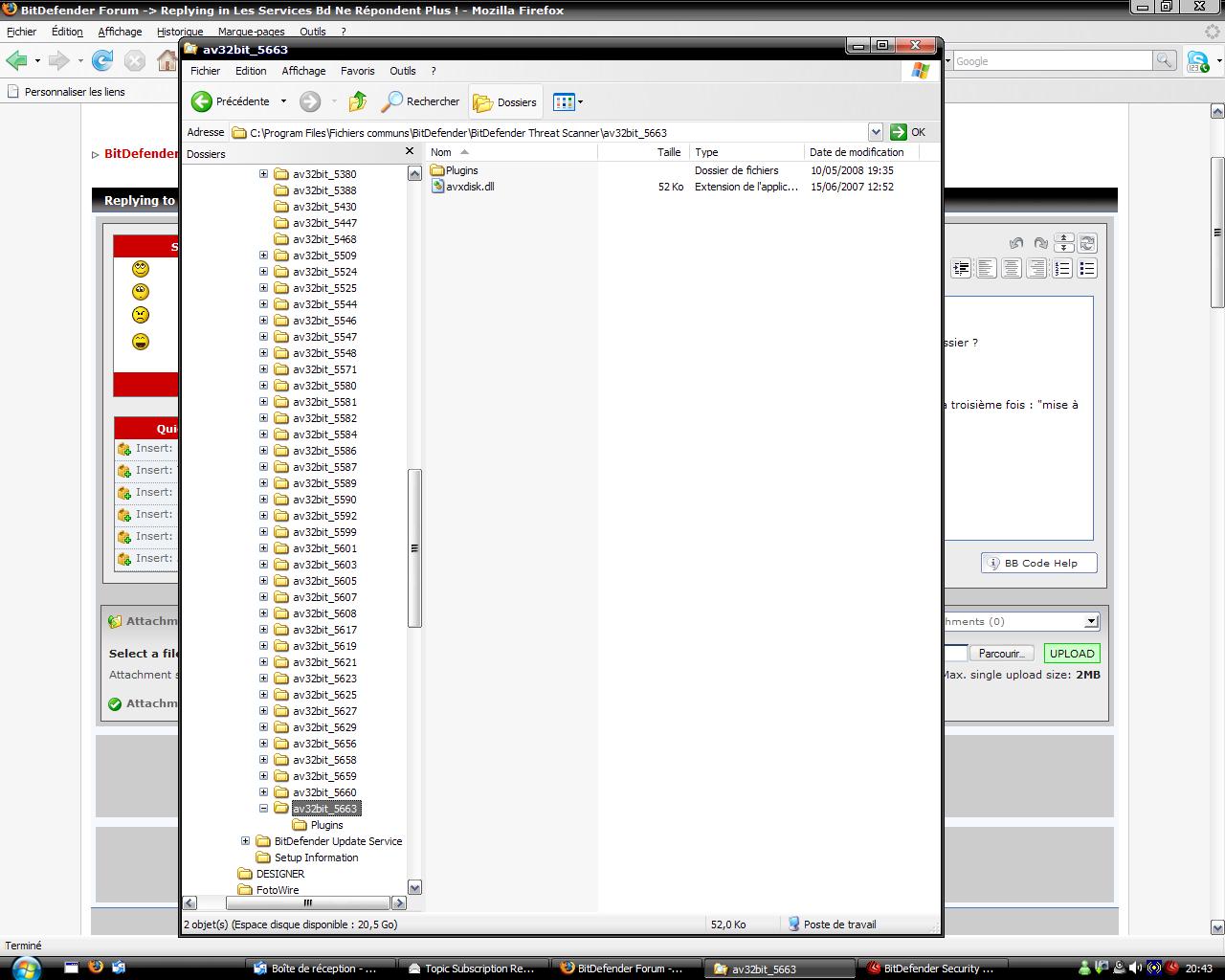This screenshot has width=1225, height=980.
Task: Select the avxdisk.dll file
Action: pos(462,187)
